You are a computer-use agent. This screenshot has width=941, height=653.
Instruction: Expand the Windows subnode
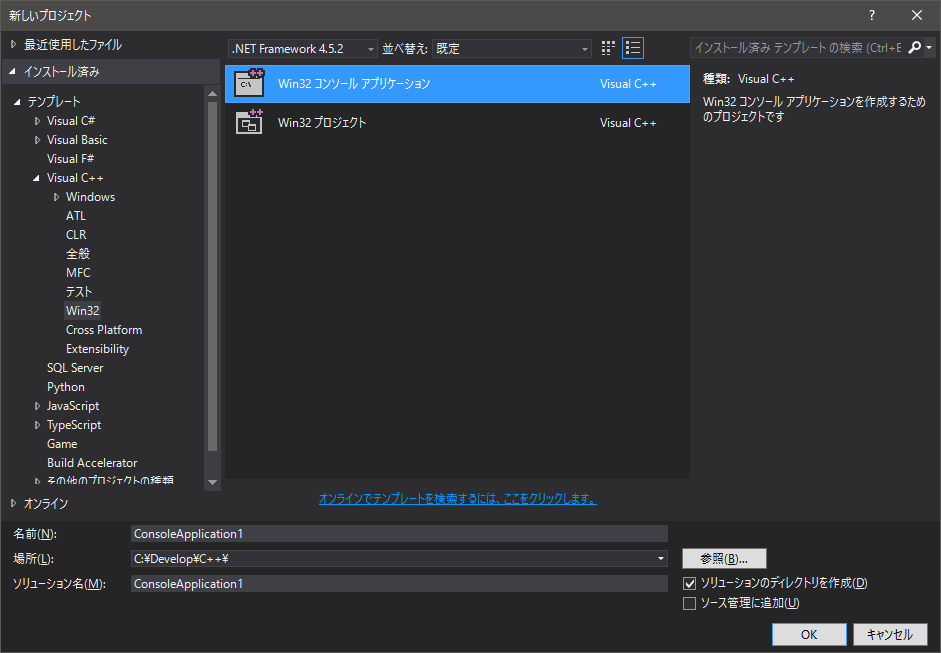(56, 197)
